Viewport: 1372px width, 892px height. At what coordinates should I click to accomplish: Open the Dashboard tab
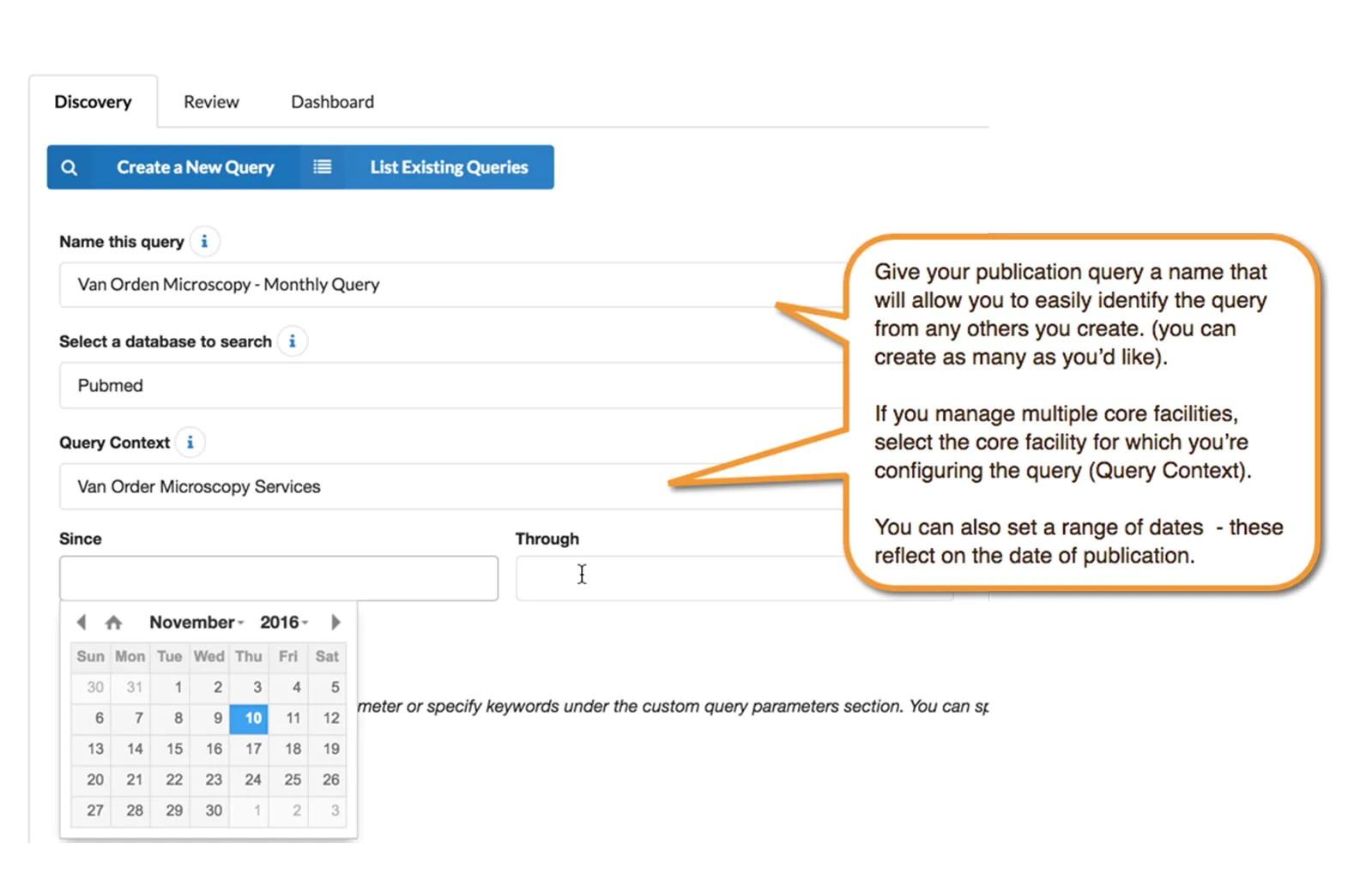pyautogui.click(x=332, y=102)
